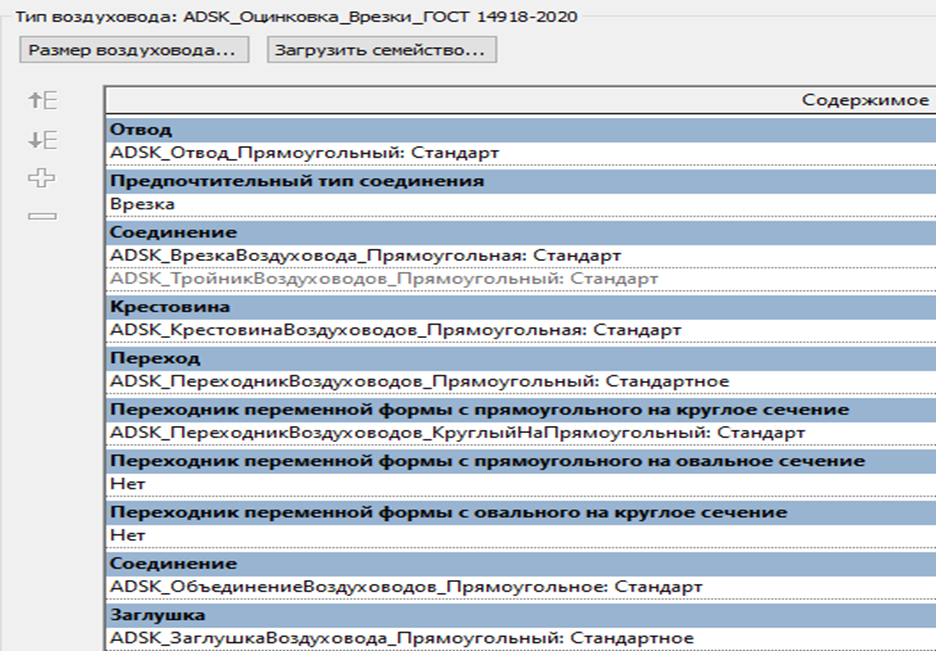Click the Тип воздуховода ADSK_Оцинковка_Врезки label
Viewport: 936px width, 651px height.
pyautogui.click(x=297, y=17)
